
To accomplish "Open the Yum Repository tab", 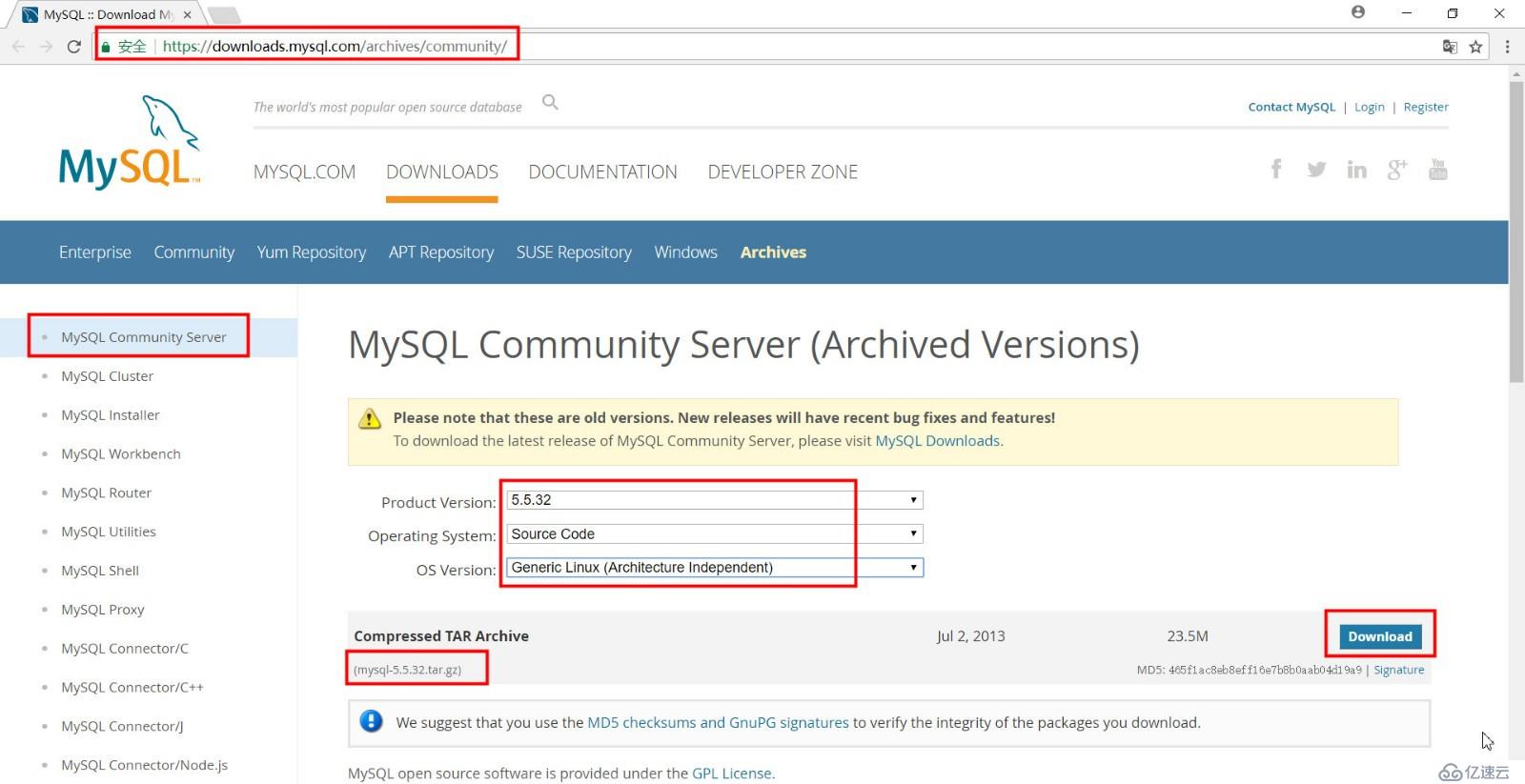I will (x=312, y=252).
